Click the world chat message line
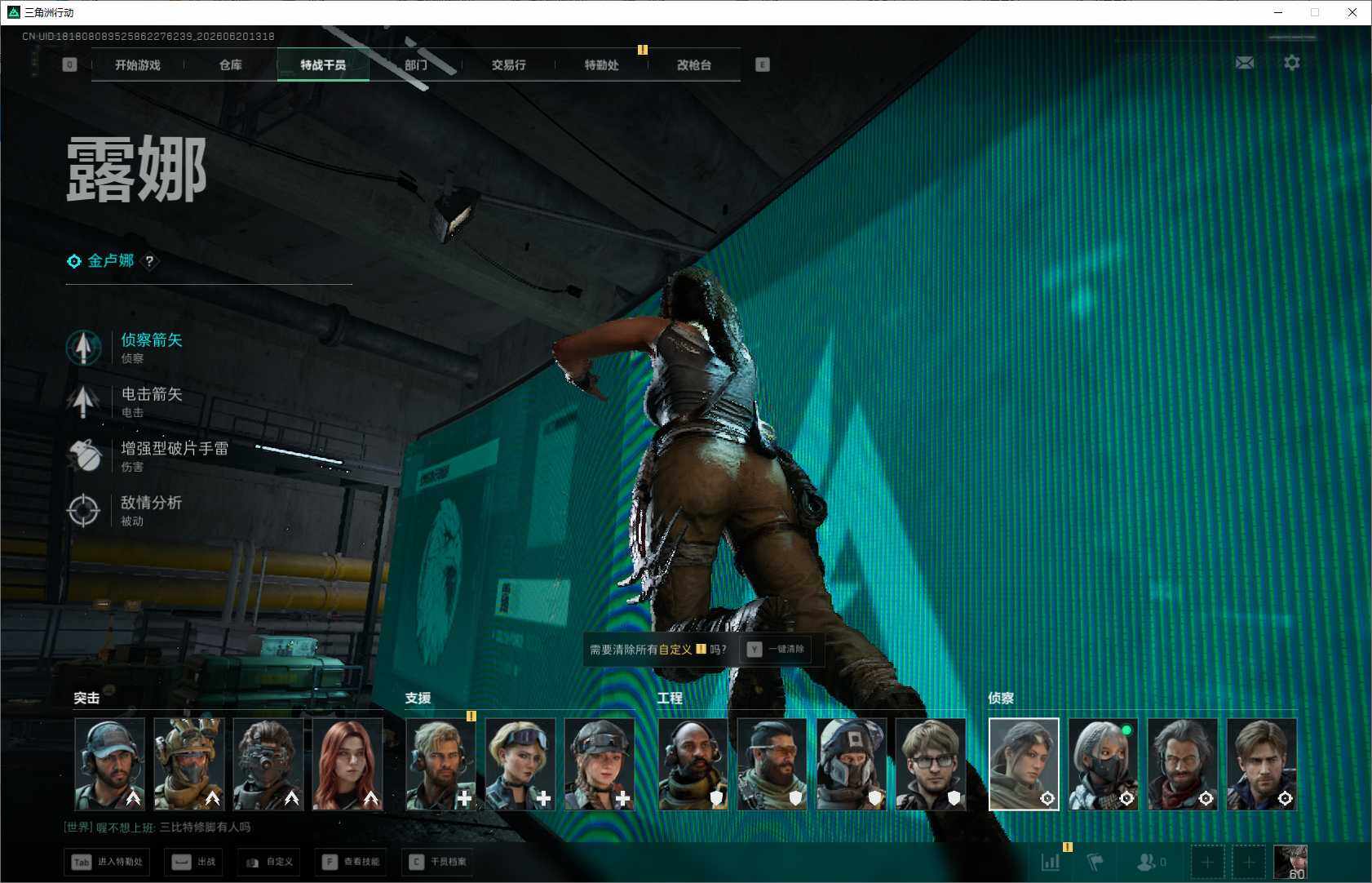The width and height of the screenshot is (1372, 883). [x=157, y=828]
